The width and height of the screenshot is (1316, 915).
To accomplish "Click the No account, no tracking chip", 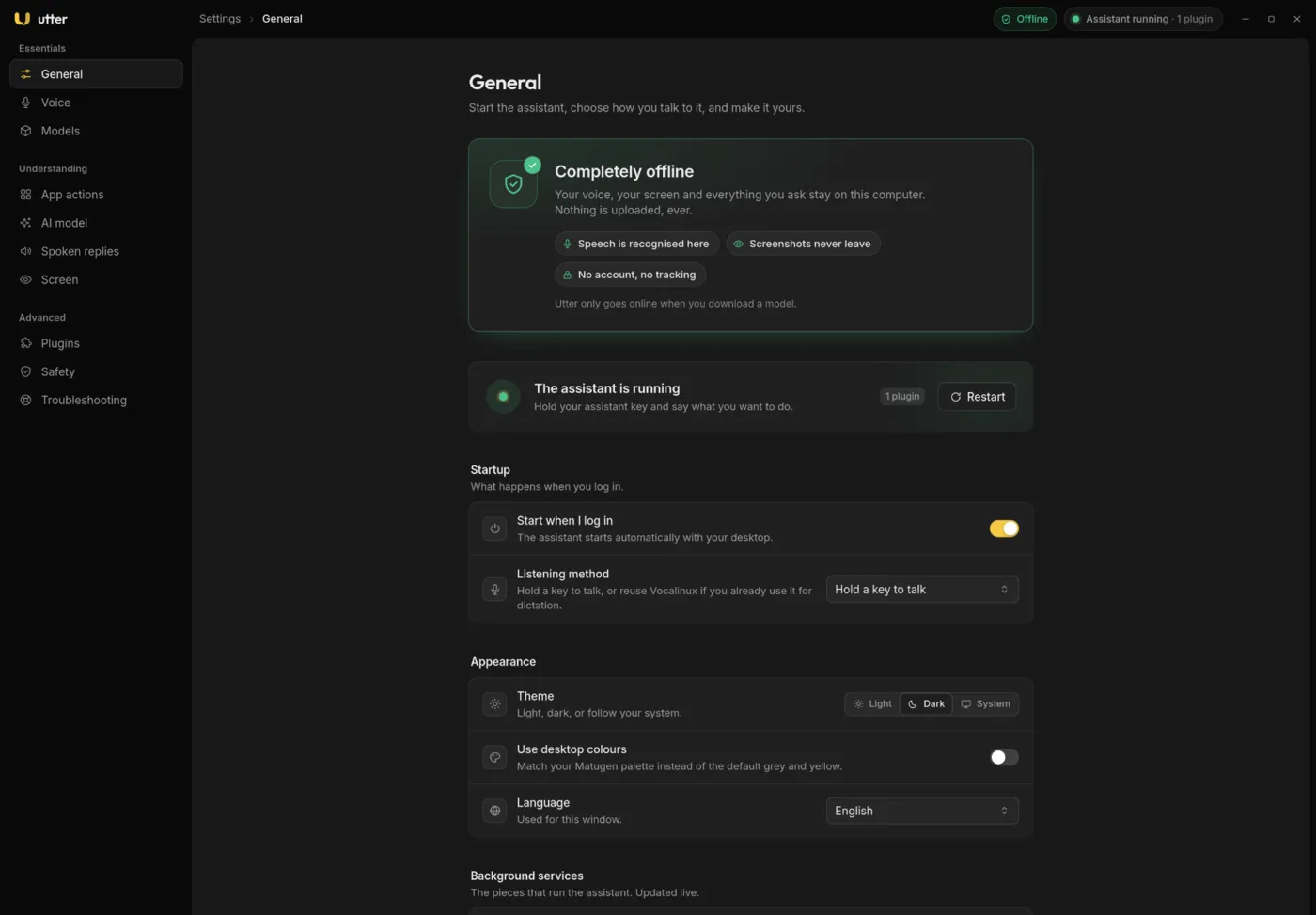I will (630, 275).
